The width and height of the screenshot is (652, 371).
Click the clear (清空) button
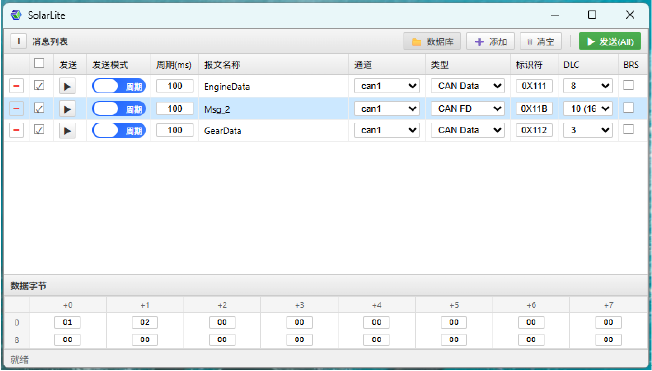pyautogui.click(x=541, y=41)
